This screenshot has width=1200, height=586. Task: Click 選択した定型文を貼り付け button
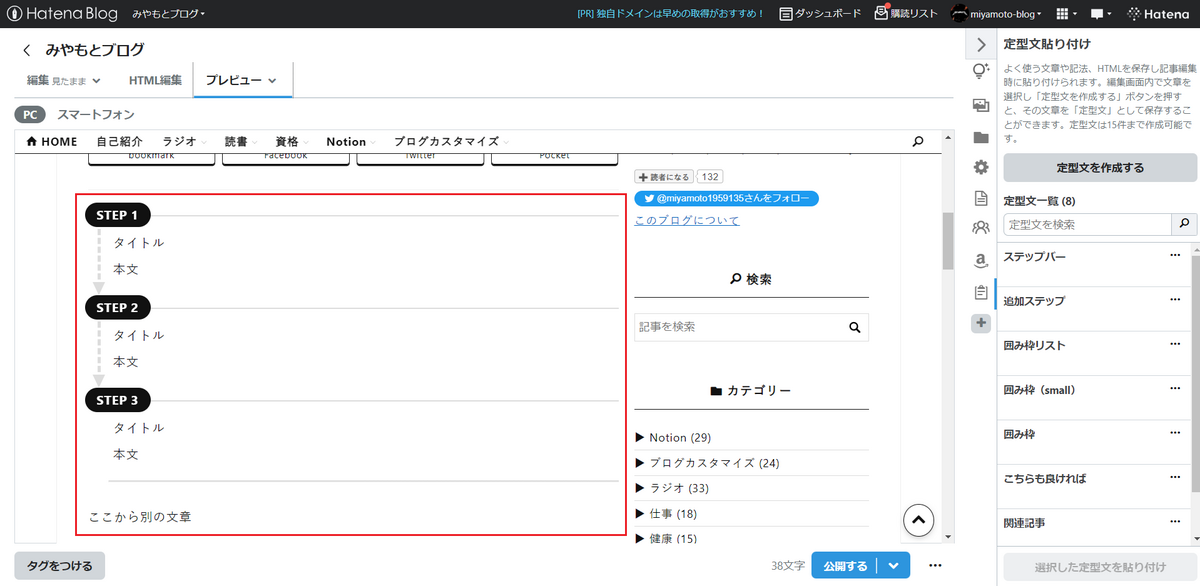pos(1100,567)
